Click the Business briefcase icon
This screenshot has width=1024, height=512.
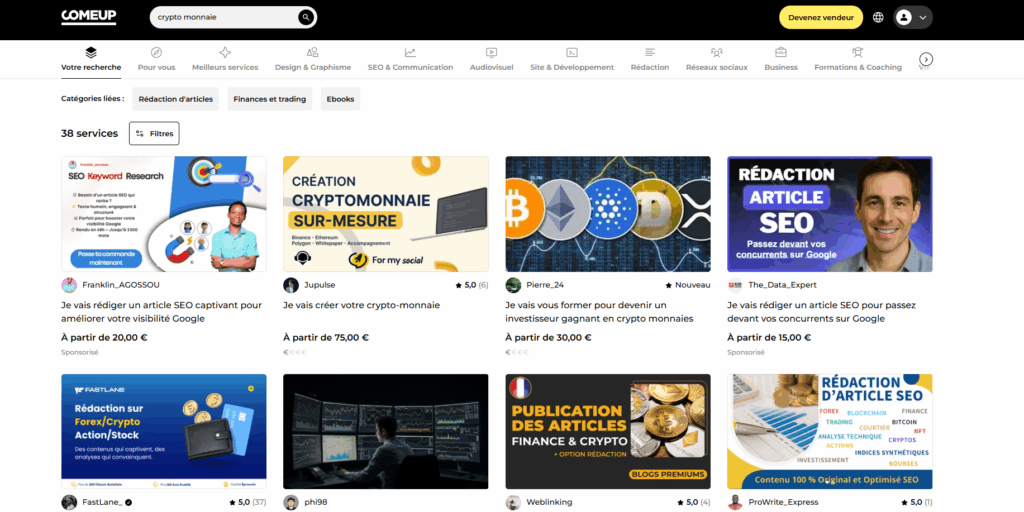[x=781, y=52]
